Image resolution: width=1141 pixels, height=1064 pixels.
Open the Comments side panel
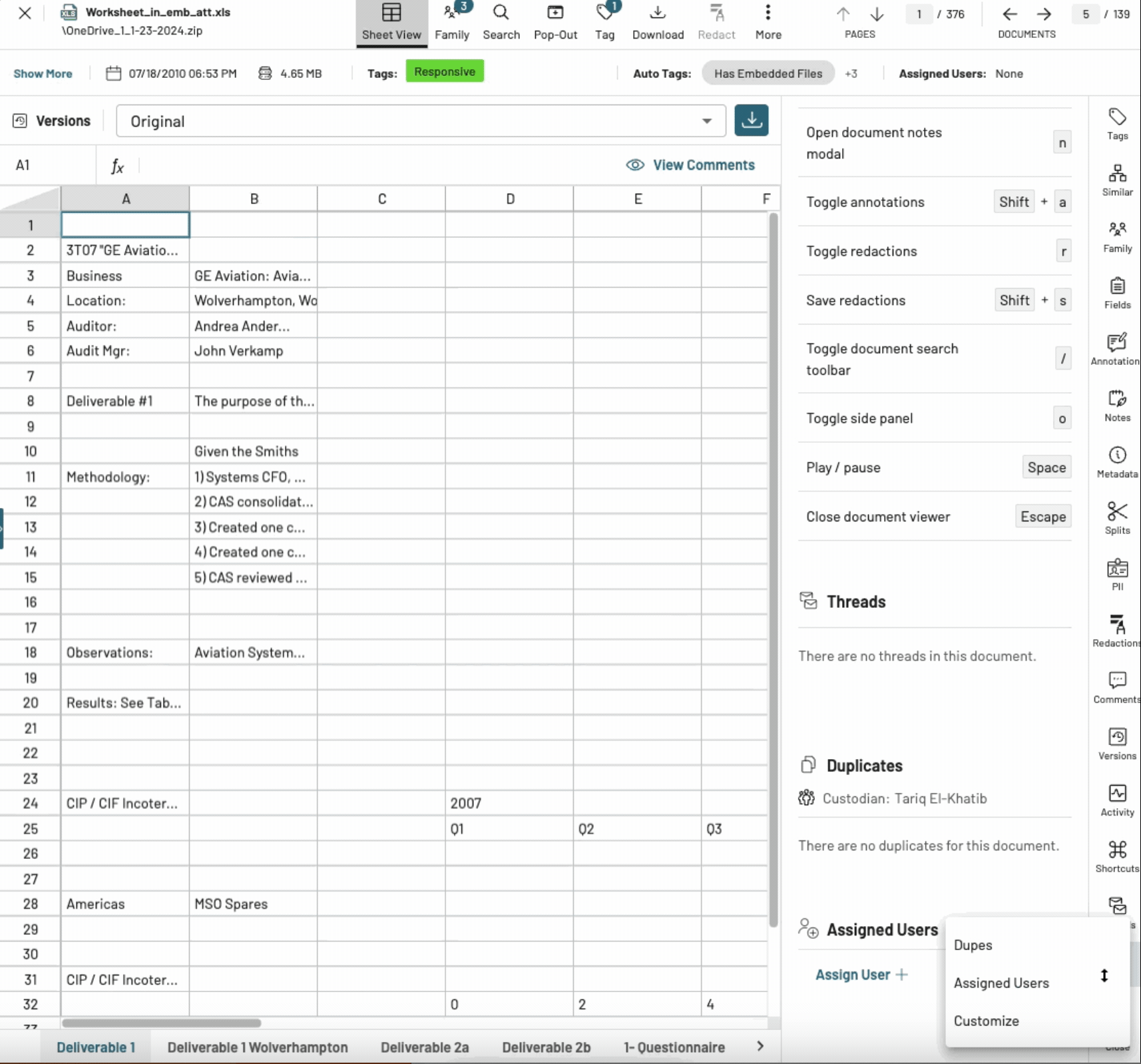(x=1116, y=688)
